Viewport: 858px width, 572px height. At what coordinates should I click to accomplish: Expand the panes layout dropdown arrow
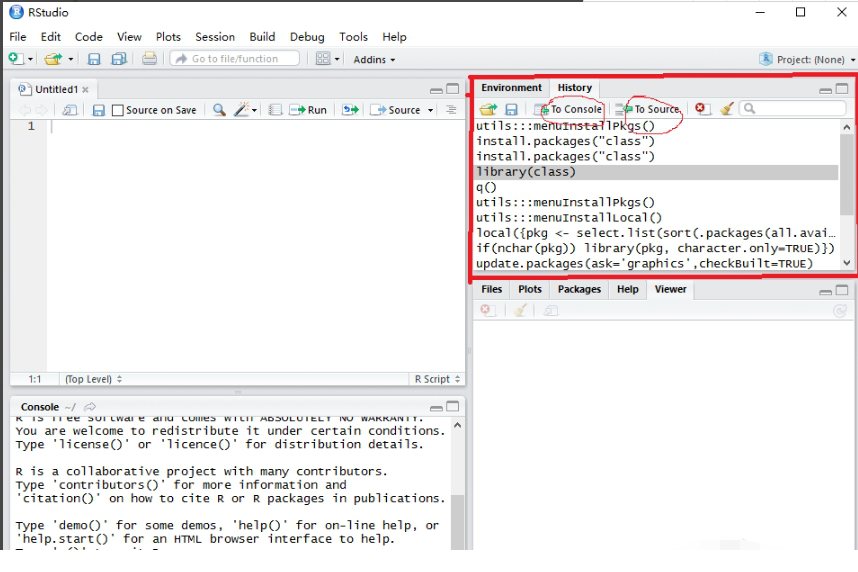click(x=337, y=59)
